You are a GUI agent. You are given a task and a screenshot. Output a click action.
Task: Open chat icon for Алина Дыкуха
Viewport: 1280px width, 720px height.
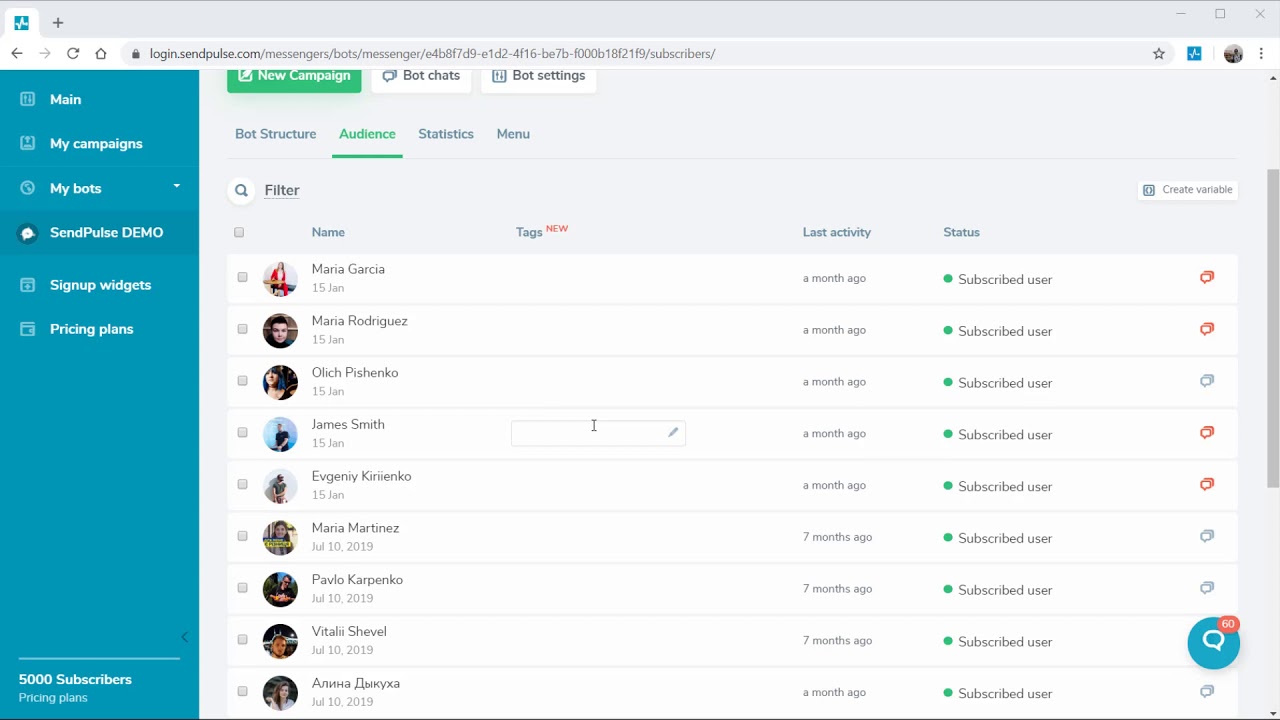coord(1207,692)
